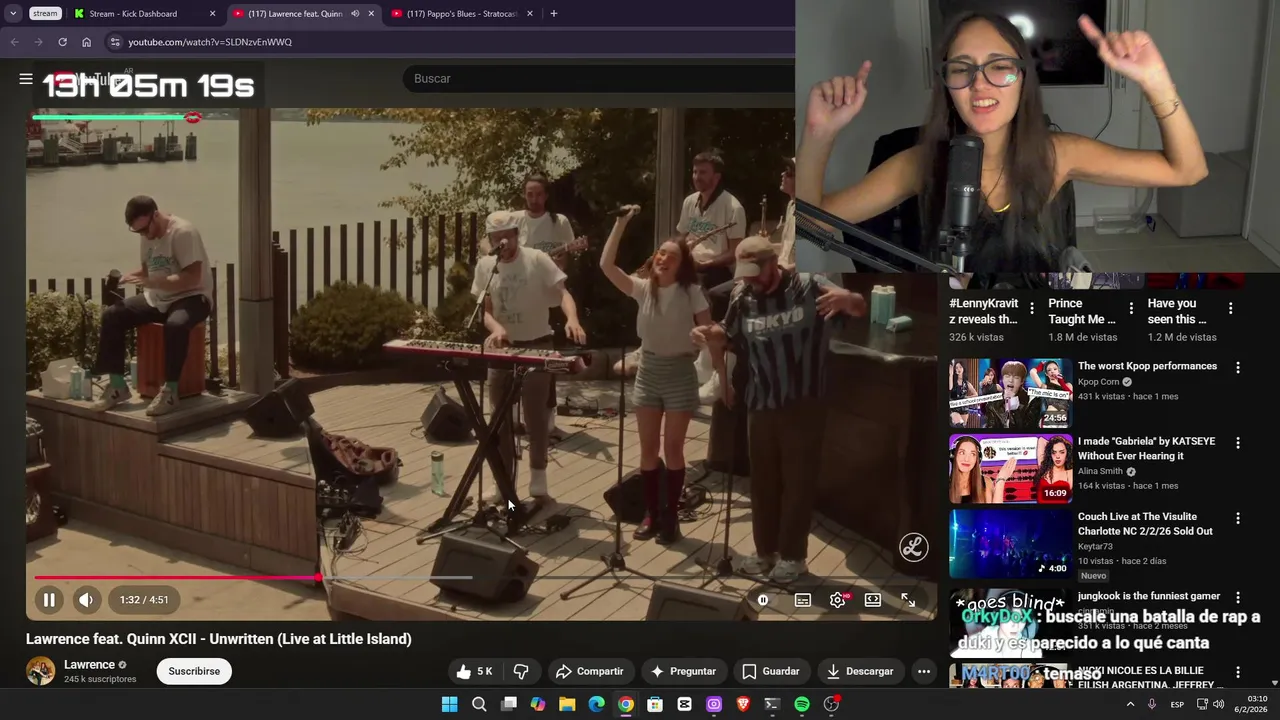This screenshot has height=720, width=1280.
Task: Open the Lawrence channel name link
Action: (x=89, y=665)
